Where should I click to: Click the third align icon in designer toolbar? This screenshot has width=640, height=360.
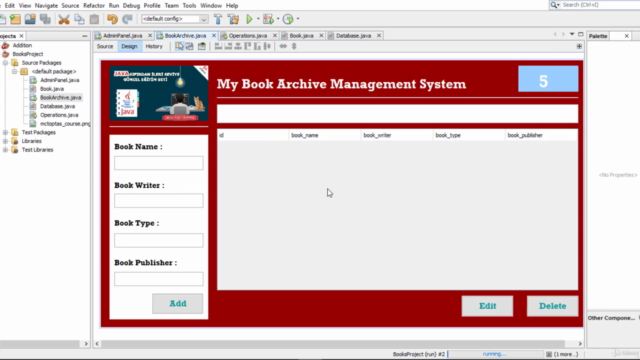coord(238,47)
